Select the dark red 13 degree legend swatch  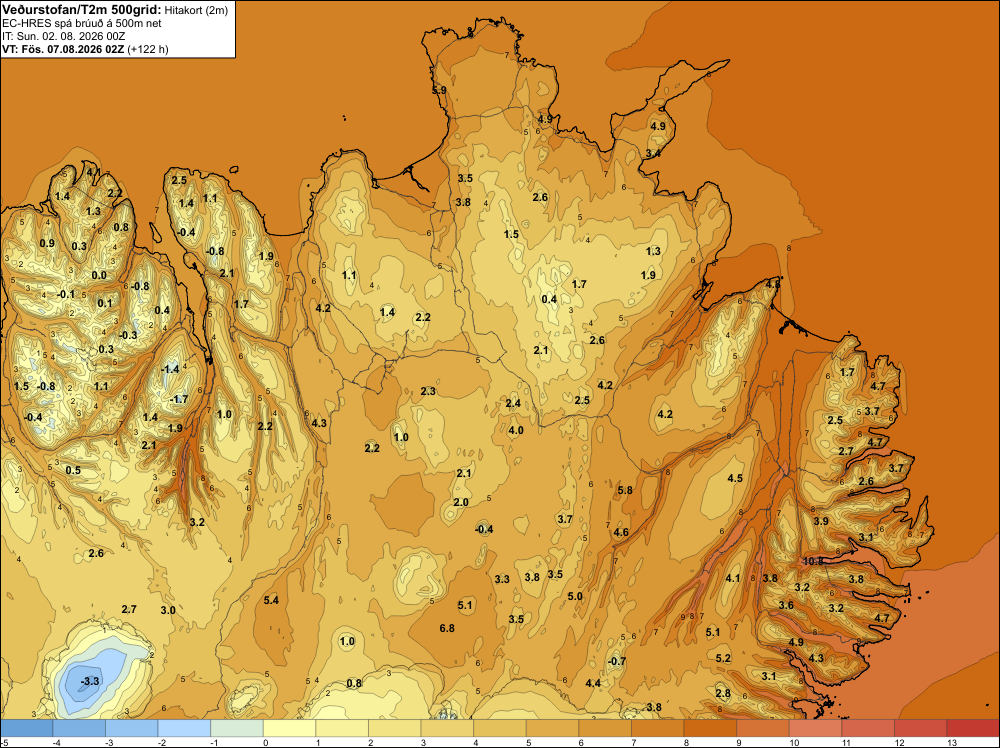click(973, 728)
